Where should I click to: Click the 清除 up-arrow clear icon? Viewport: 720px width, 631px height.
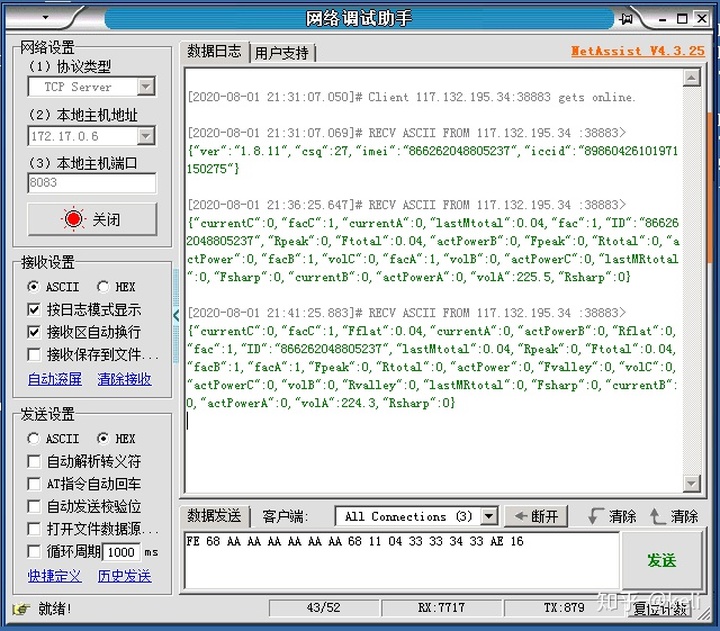(x=657, y=516)
